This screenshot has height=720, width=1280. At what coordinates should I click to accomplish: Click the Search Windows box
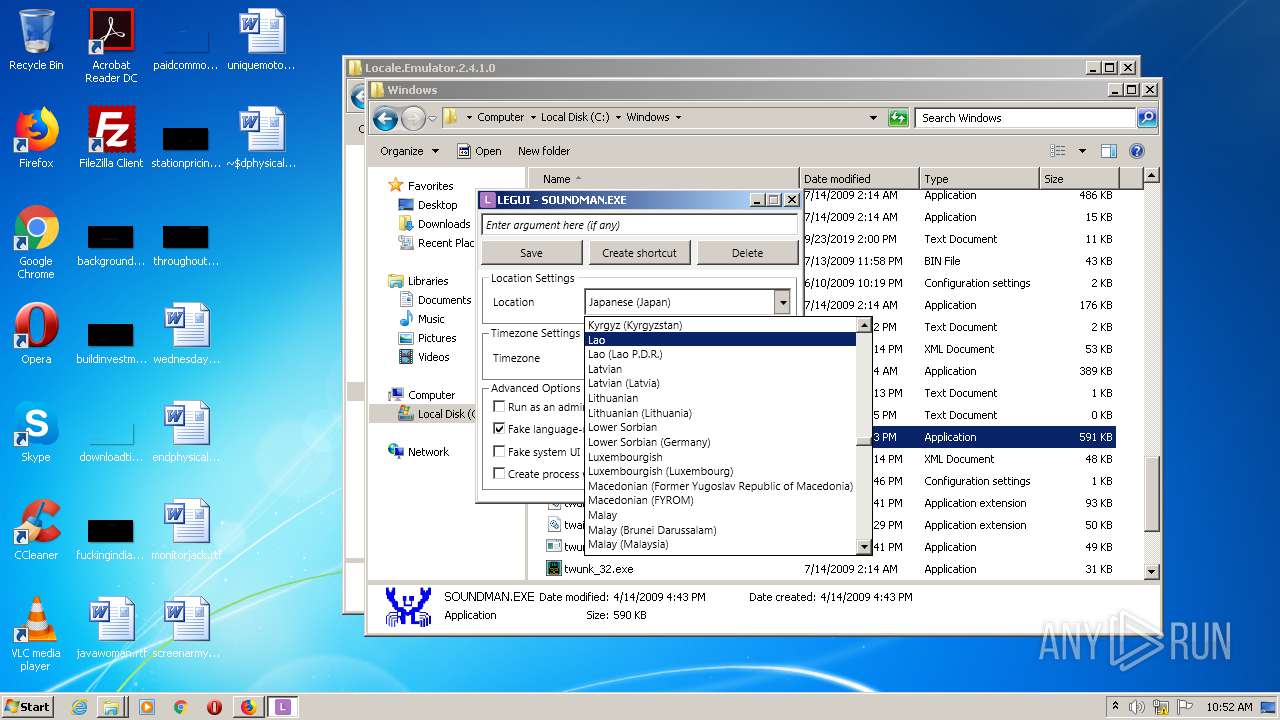1025,118
